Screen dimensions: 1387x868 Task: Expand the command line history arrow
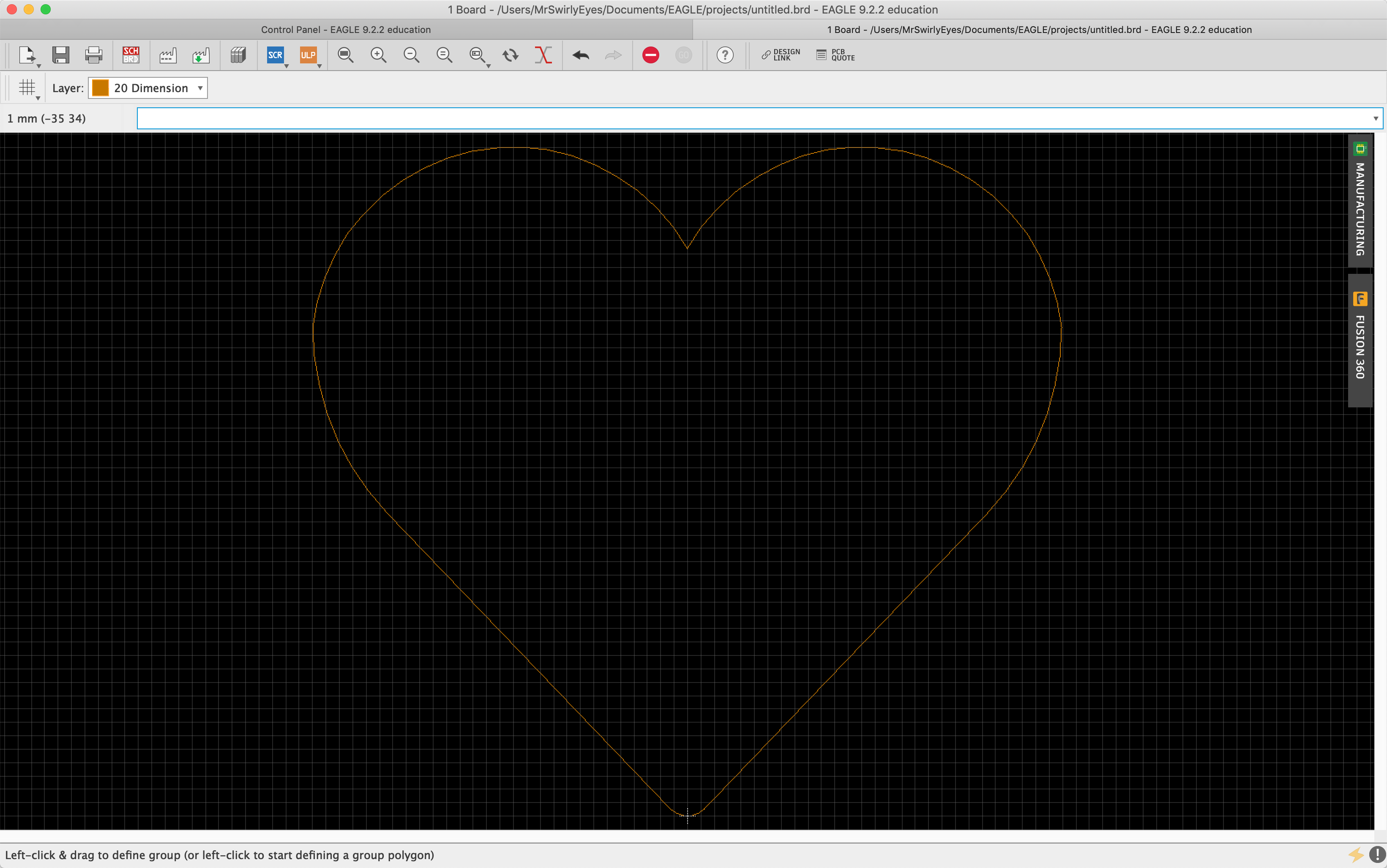[1376, 118]
